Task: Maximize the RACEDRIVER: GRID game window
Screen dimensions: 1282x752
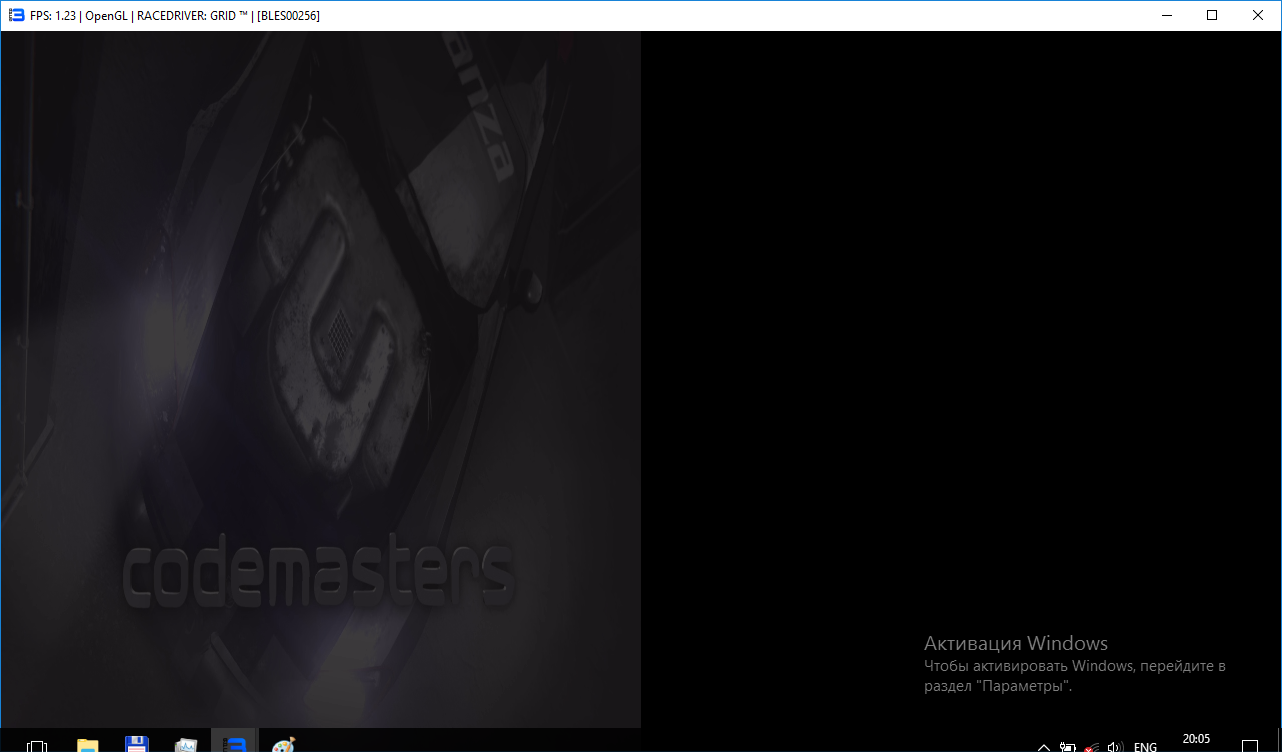Action: pyautogui.click(x=1212, y=15)
